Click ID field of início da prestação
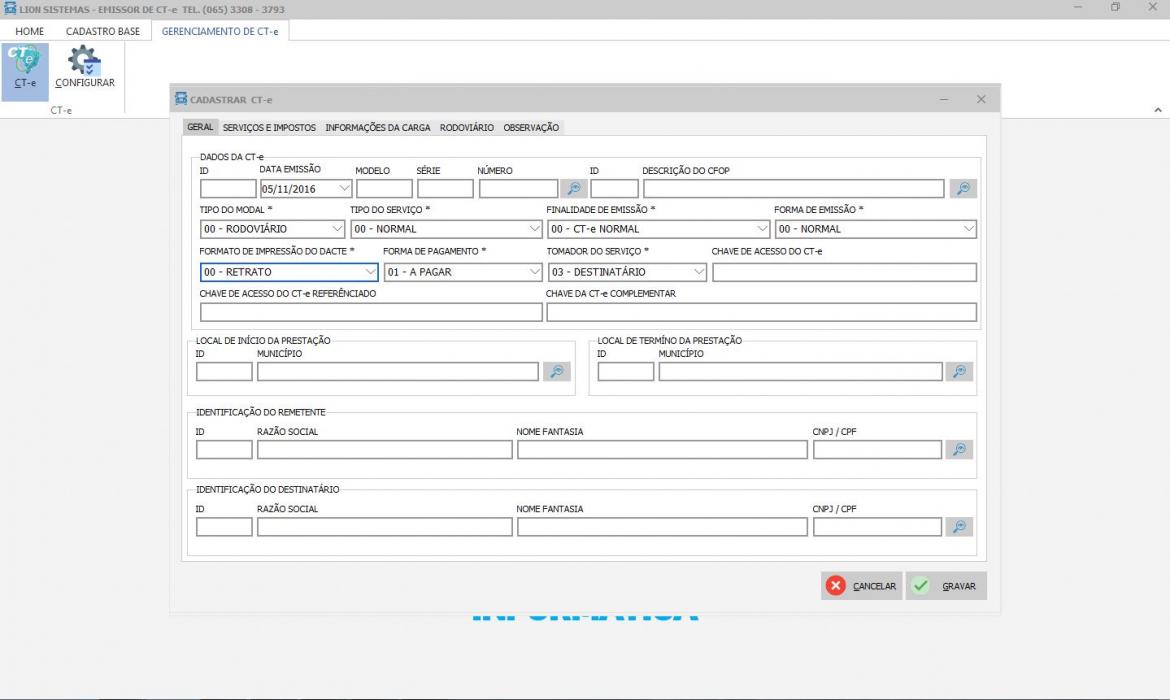The image size is (1170, 700). pos(225,372)
